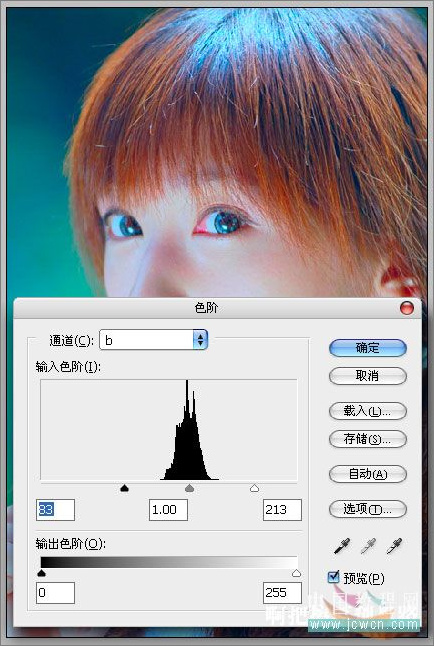Focus the output shadow field showing 0

click(x=55, y=593)
